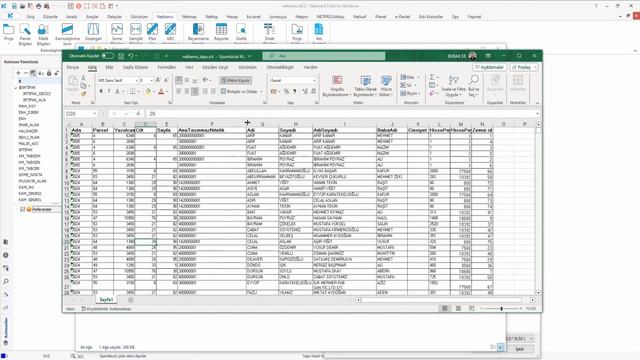Click Excel Bold (K) button
The image size is (640, 360).
point(101,91)
